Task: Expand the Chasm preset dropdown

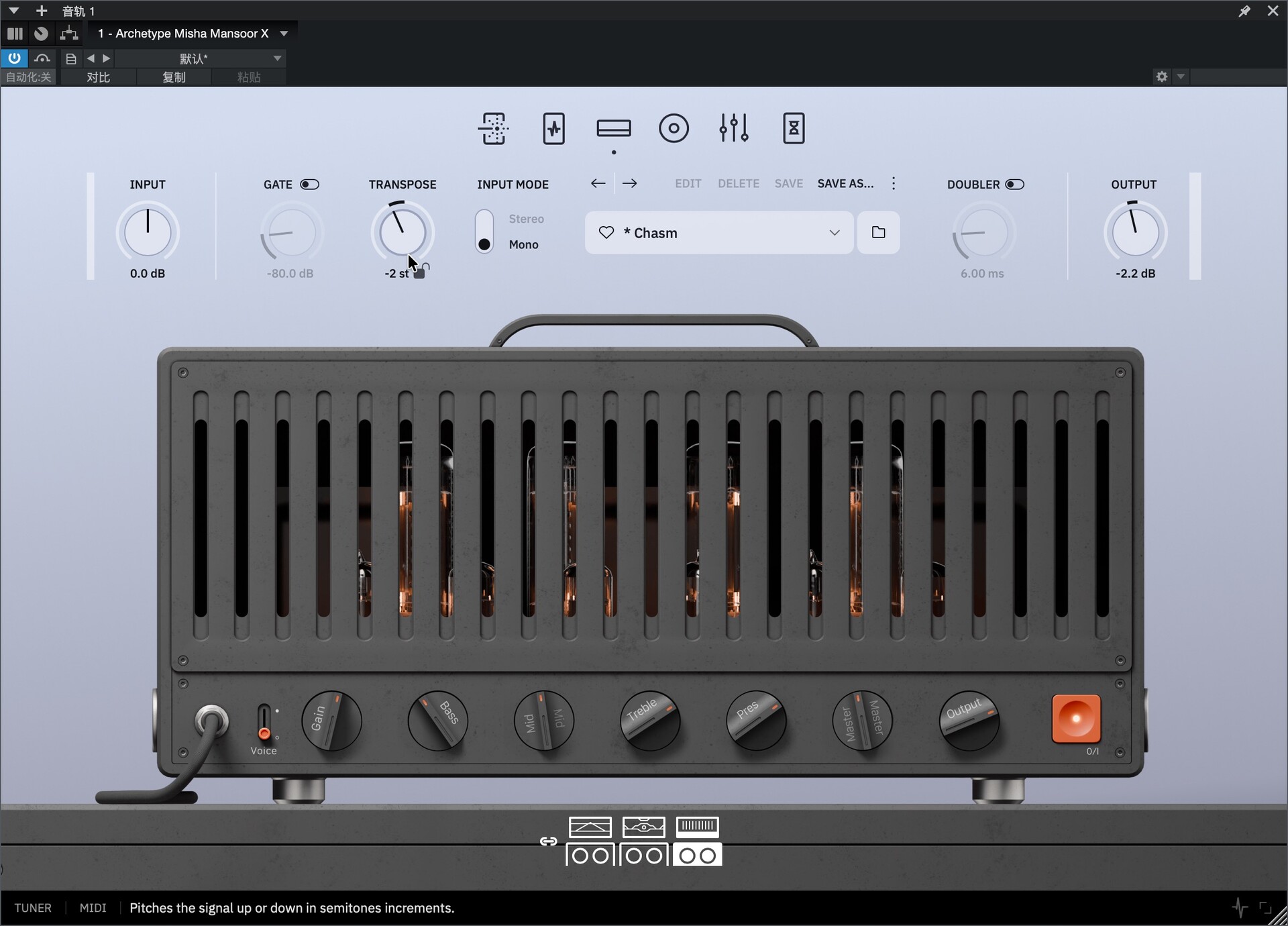Action: click(x=834, y=233)
